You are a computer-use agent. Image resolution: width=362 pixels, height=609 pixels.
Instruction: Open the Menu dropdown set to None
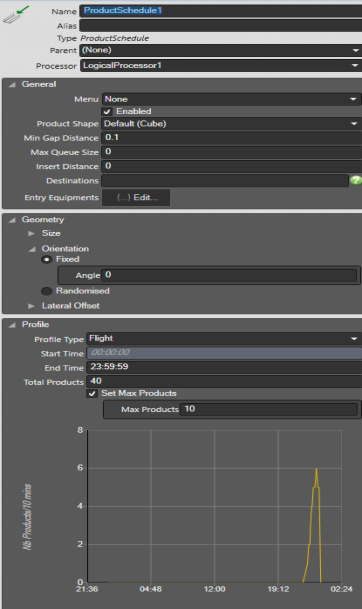[231, 99]
